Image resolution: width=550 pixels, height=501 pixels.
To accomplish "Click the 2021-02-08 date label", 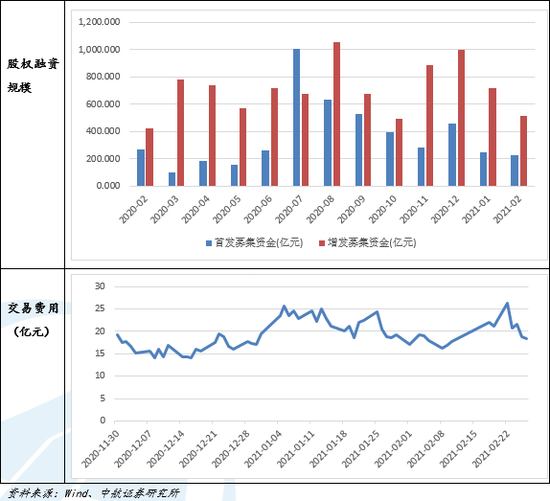I will [426, 449].
